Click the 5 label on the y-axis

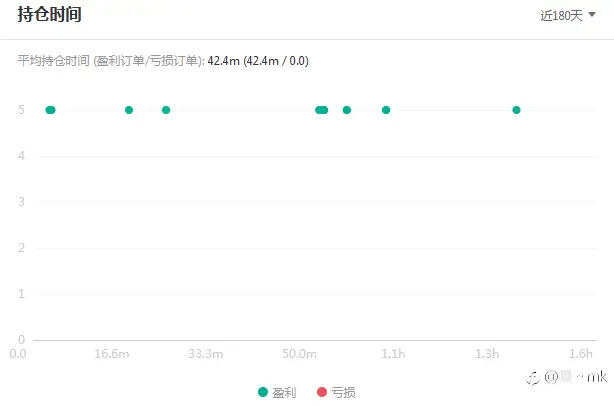click(x=22, y=110)
